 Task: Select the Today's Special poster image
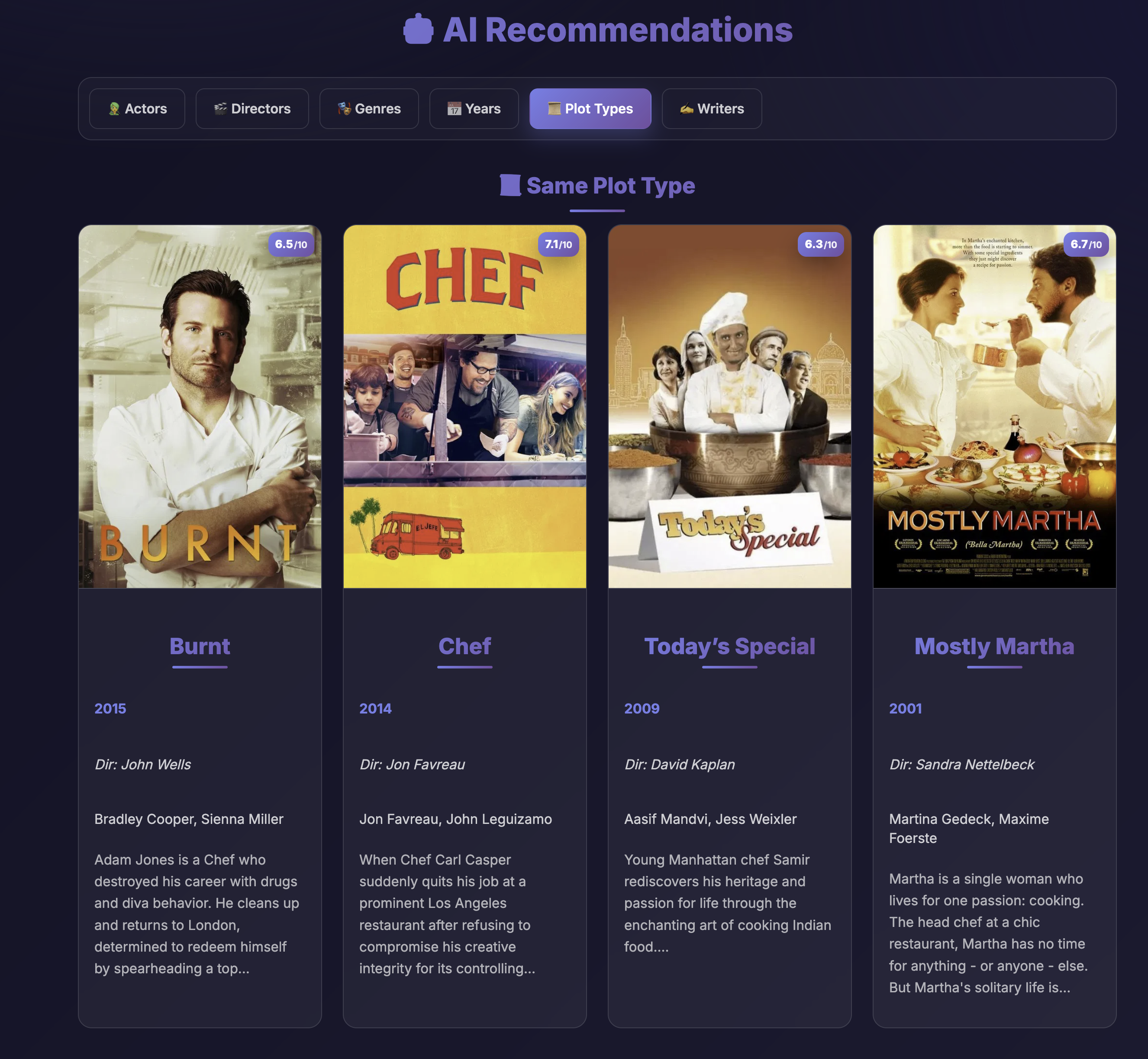click(x=729, y=407)
